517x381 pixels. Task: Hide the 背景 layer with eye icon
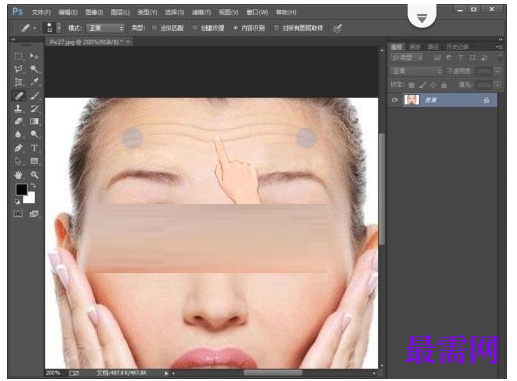coord(395,100)
